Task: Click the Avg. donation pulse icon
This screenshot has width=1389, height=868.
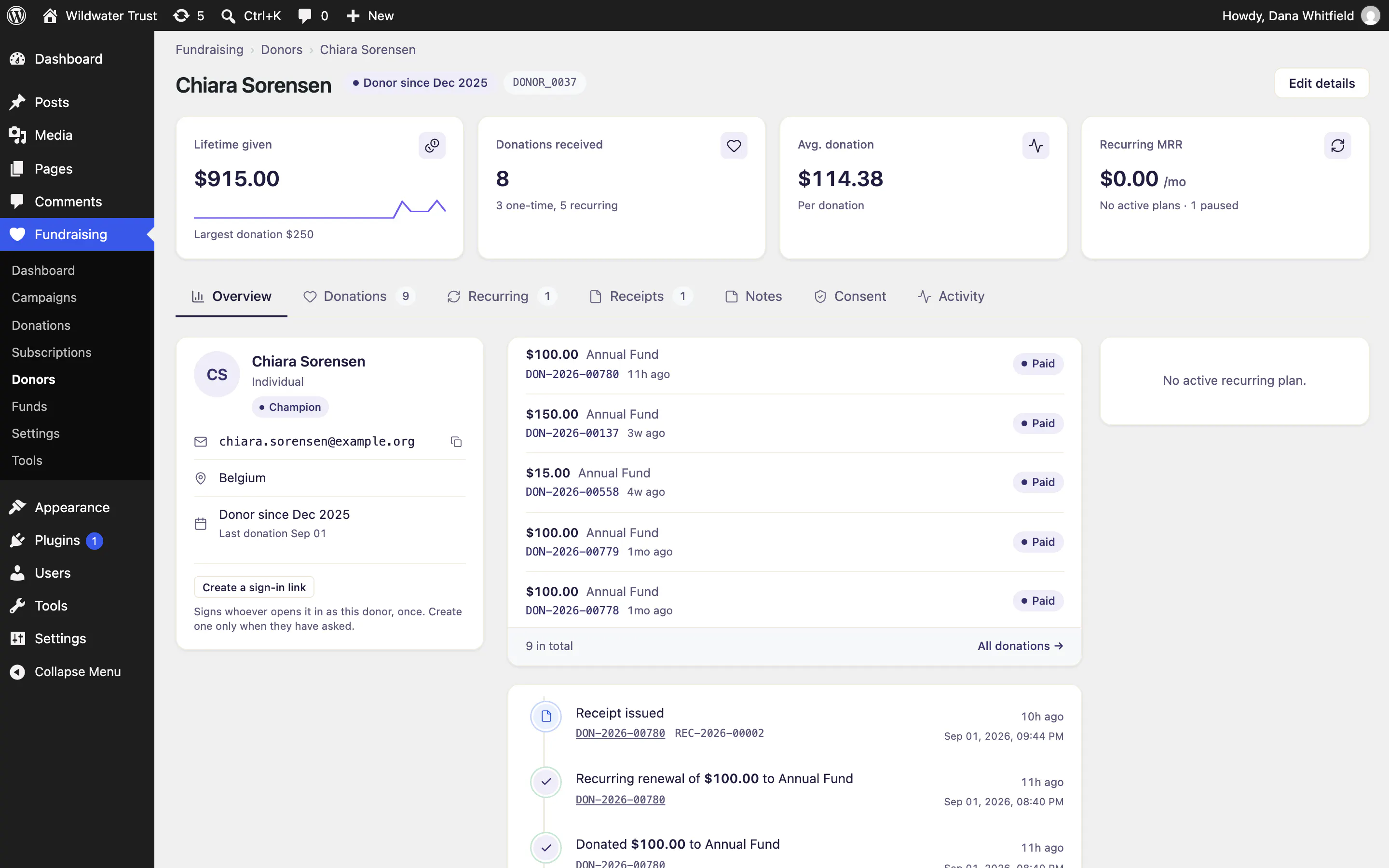Action: coord(1036,145)
